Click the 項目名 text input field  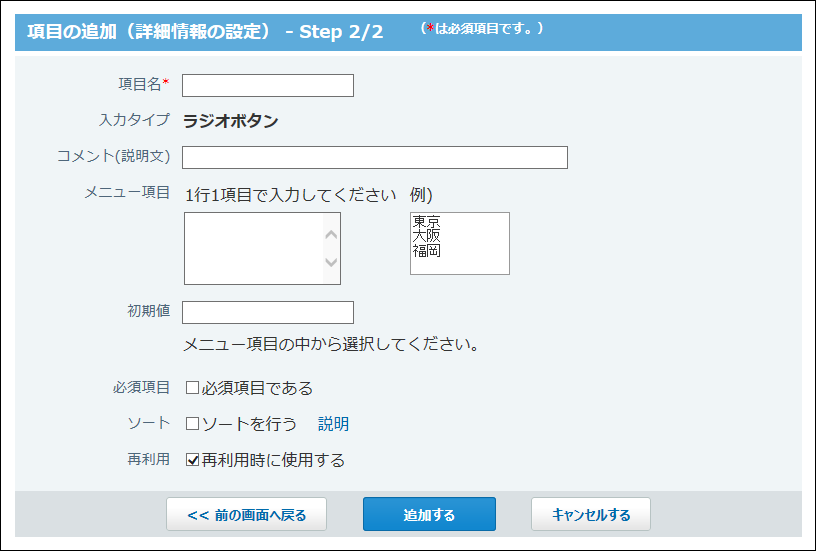point(268,86)
